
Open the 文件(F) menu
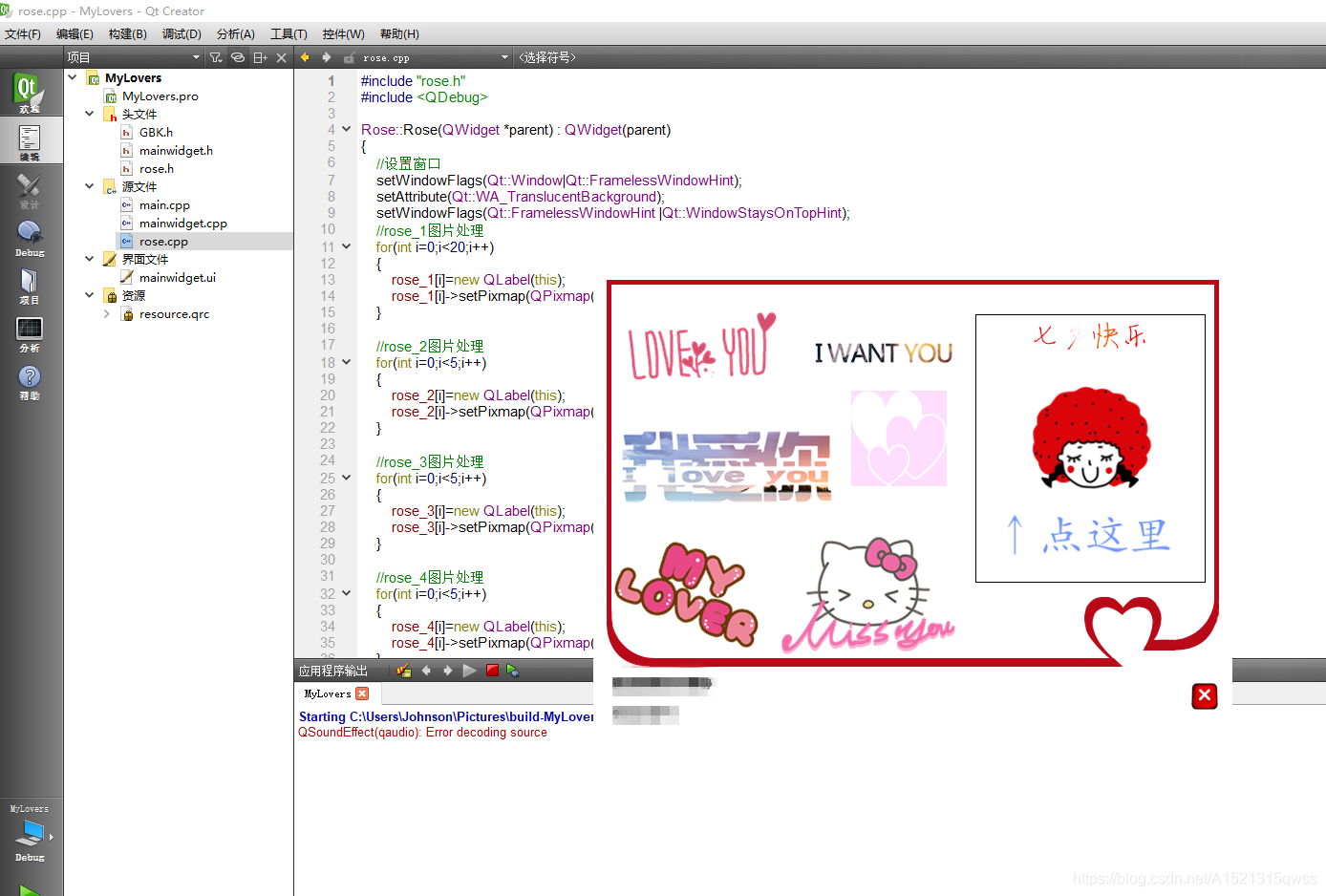coord(23,33)
